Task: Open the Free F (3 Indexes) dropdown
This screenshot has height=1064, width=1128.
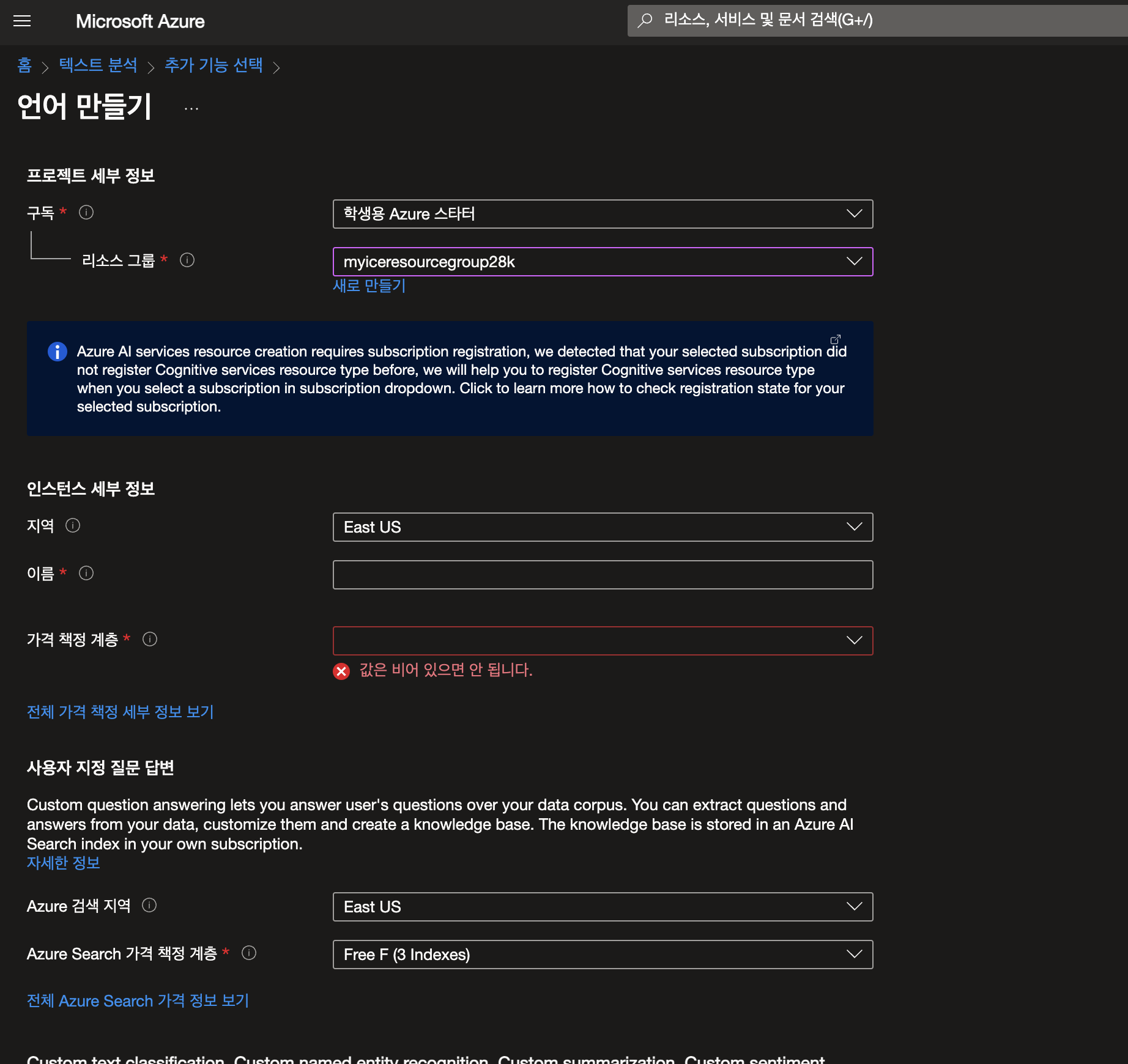Action: pos(603,955)
